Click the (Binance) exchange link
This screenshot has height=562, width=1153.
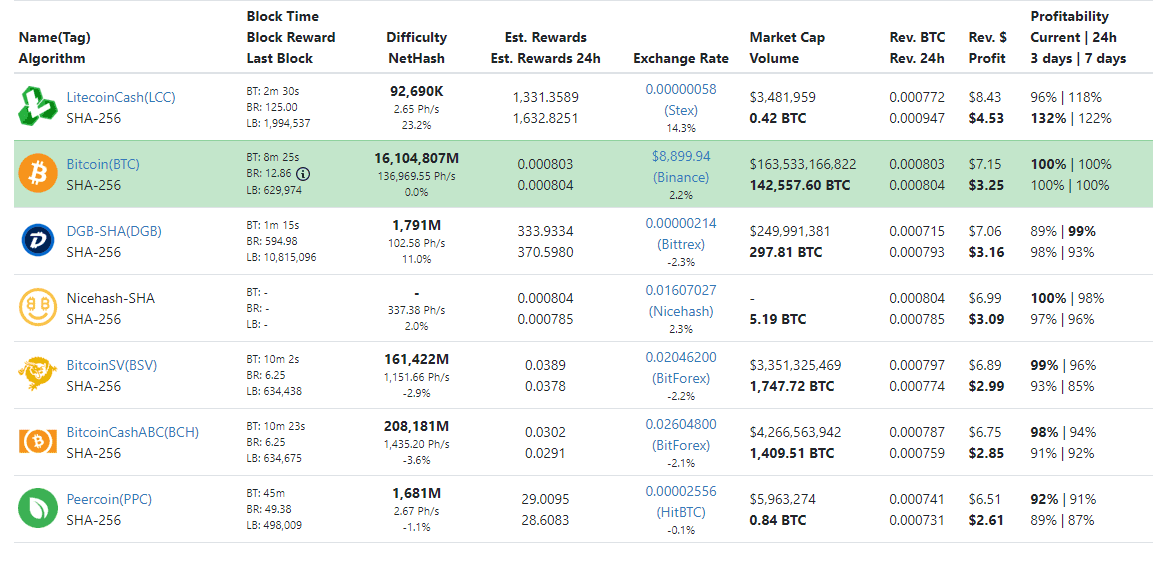point(681,177)
